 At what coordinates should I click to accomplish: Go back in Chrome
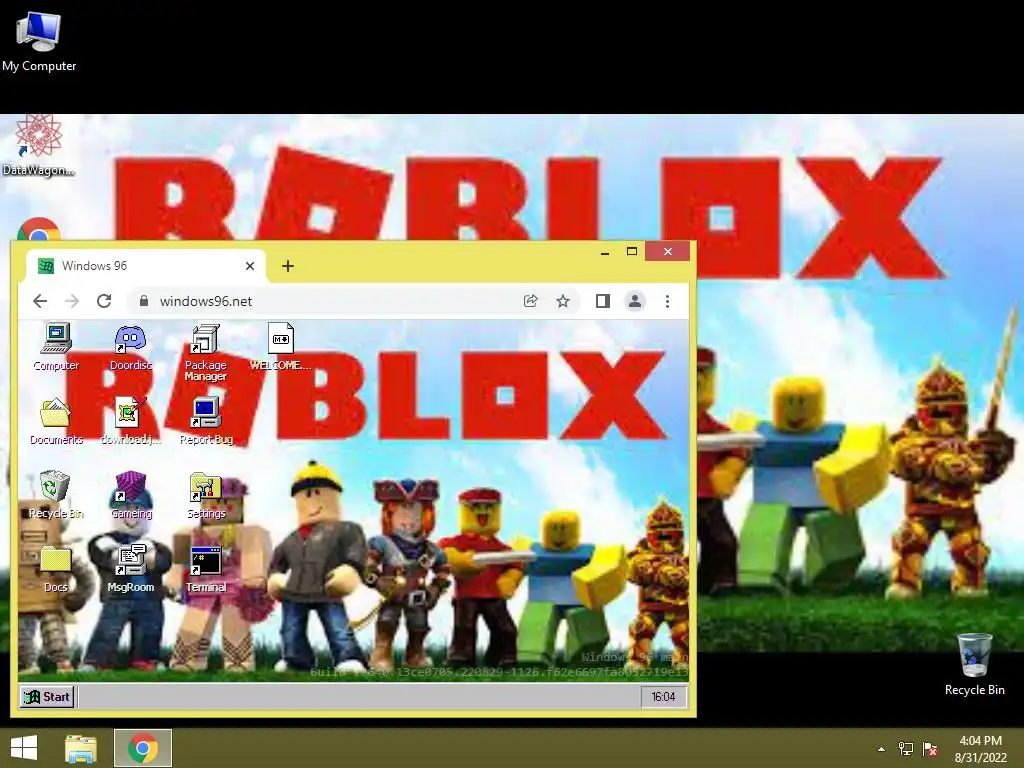40,301
